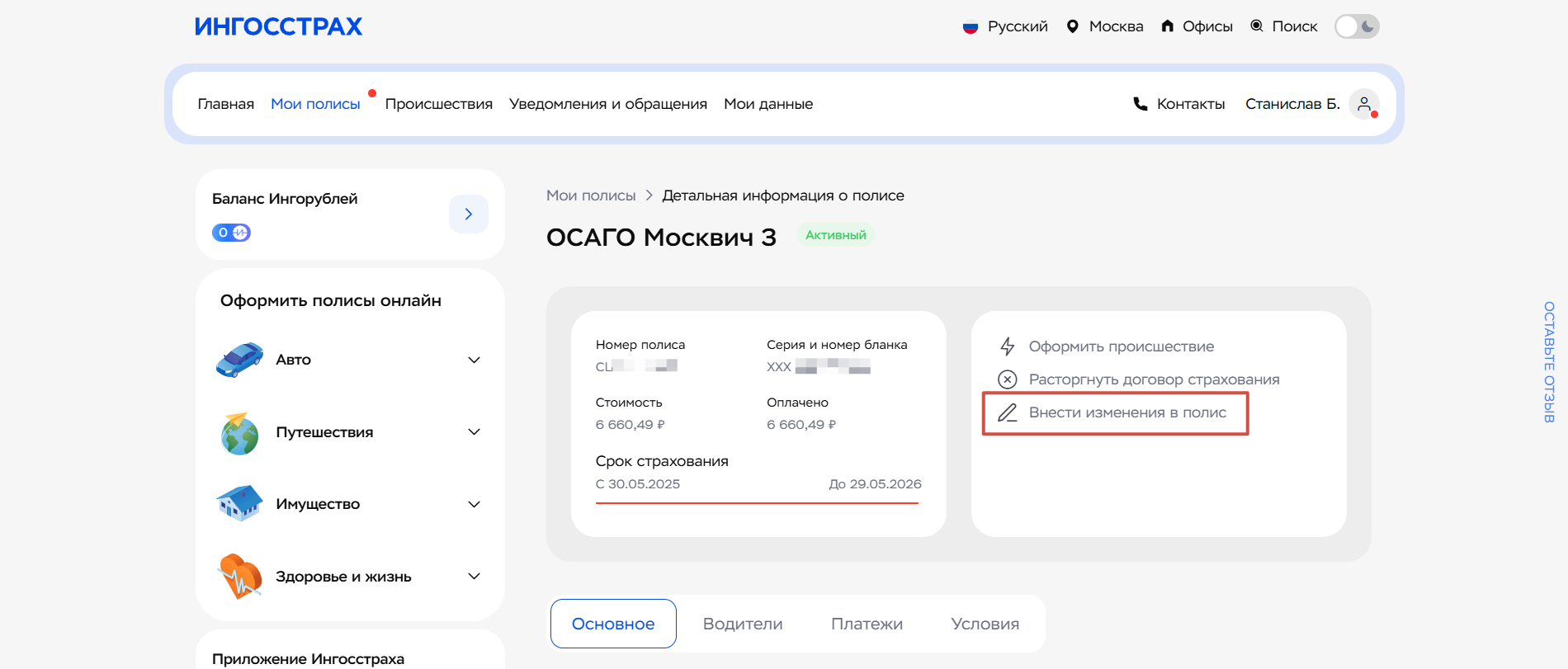The height and width of the screenshot is (669, 1568).
Task: Open Офисы link in top bar
Action: tap(1207, 26)
